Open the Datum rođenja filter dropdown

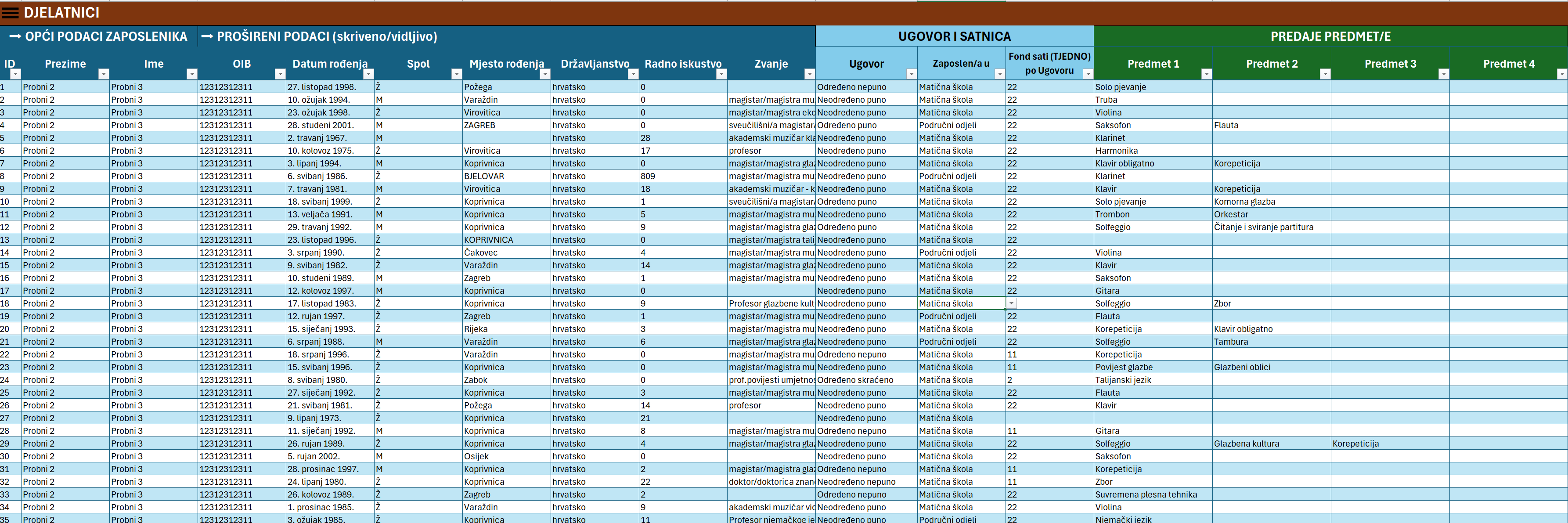[x=368, y=74]
